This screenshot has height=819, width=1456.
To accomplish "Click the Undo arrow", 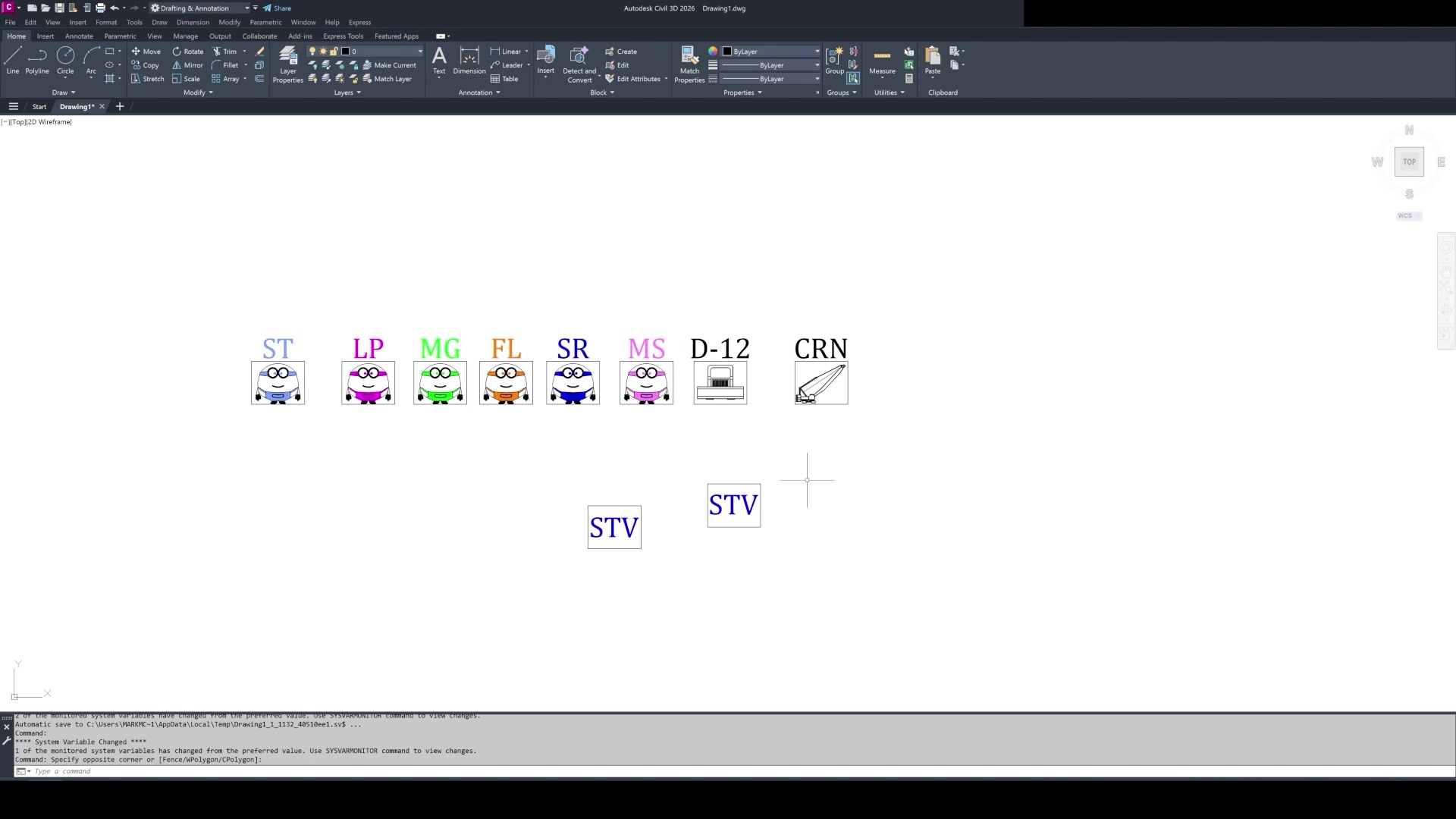I will pos(115,8).
